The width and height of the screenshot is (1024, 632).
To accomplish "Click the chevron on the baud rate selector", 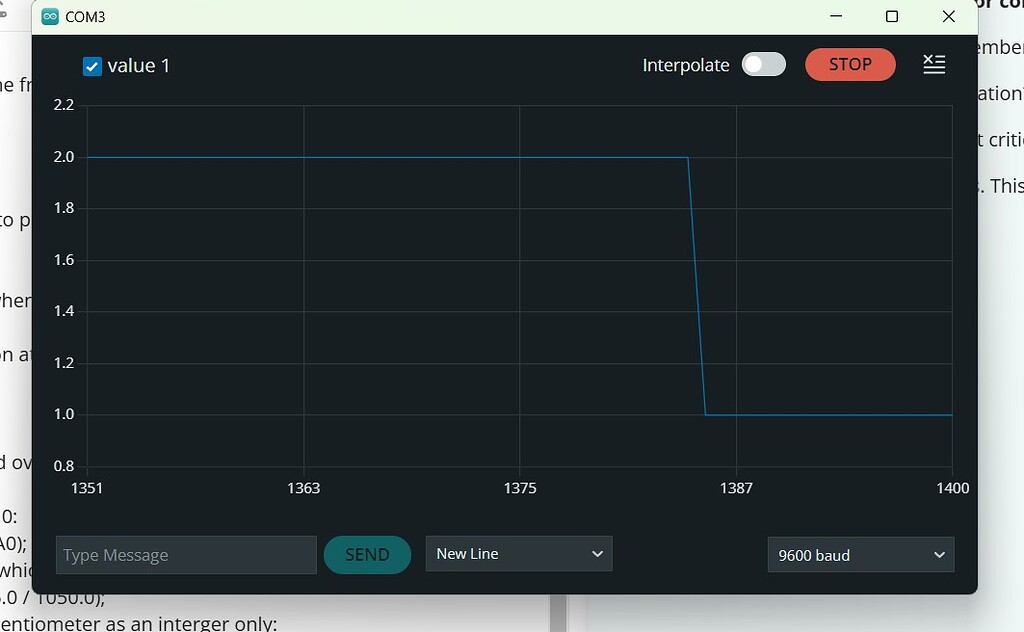I will tap(938, 554).
